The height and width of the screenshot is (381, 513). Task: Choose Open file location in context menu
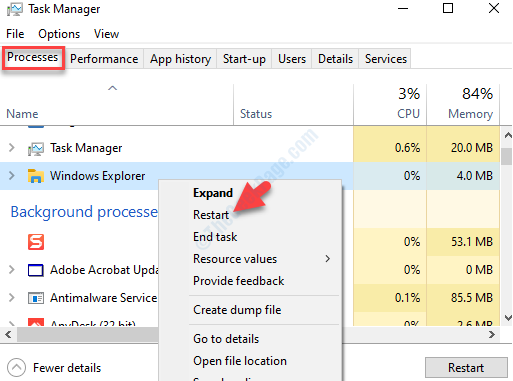(240, 361)
